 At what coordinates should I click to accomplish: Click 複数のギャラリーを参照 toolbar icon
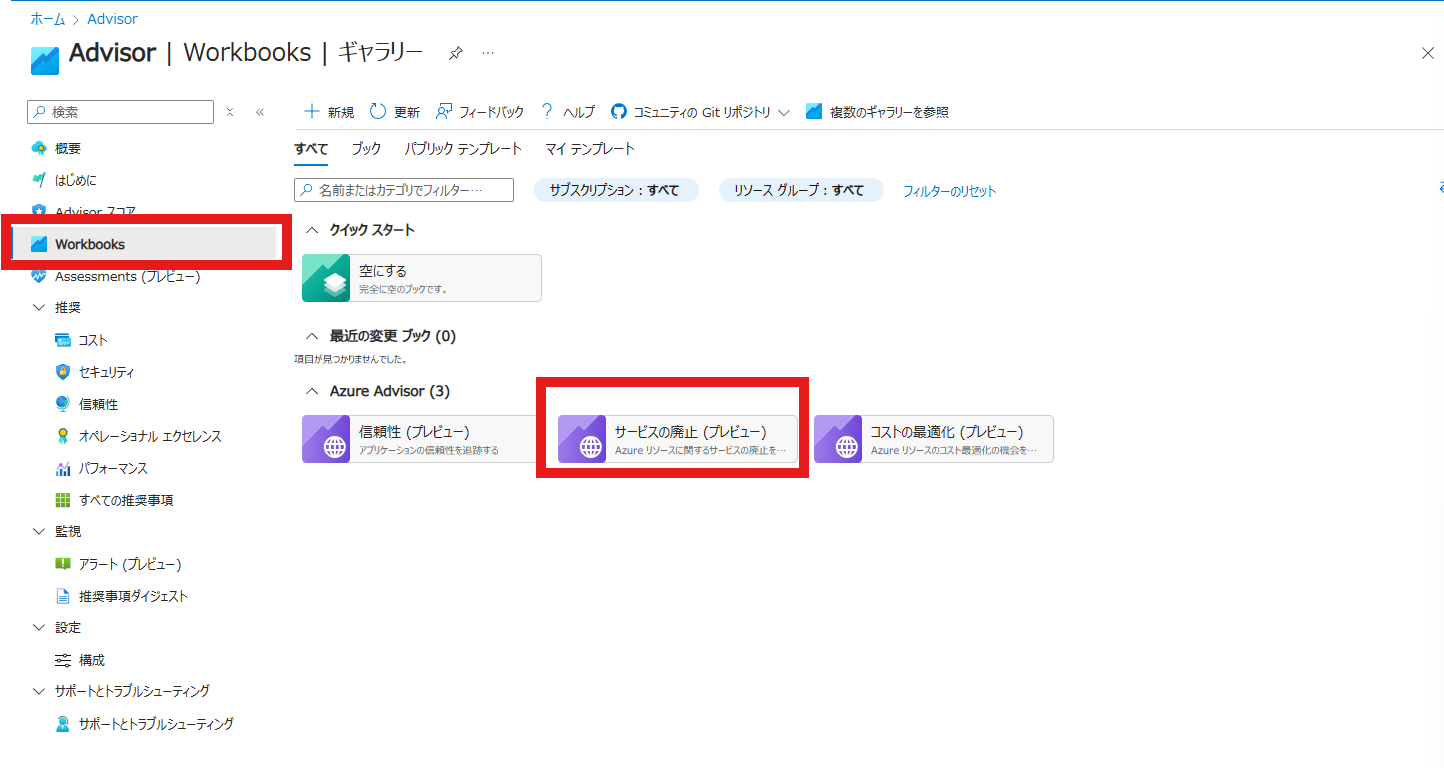[x=814, y=112]
